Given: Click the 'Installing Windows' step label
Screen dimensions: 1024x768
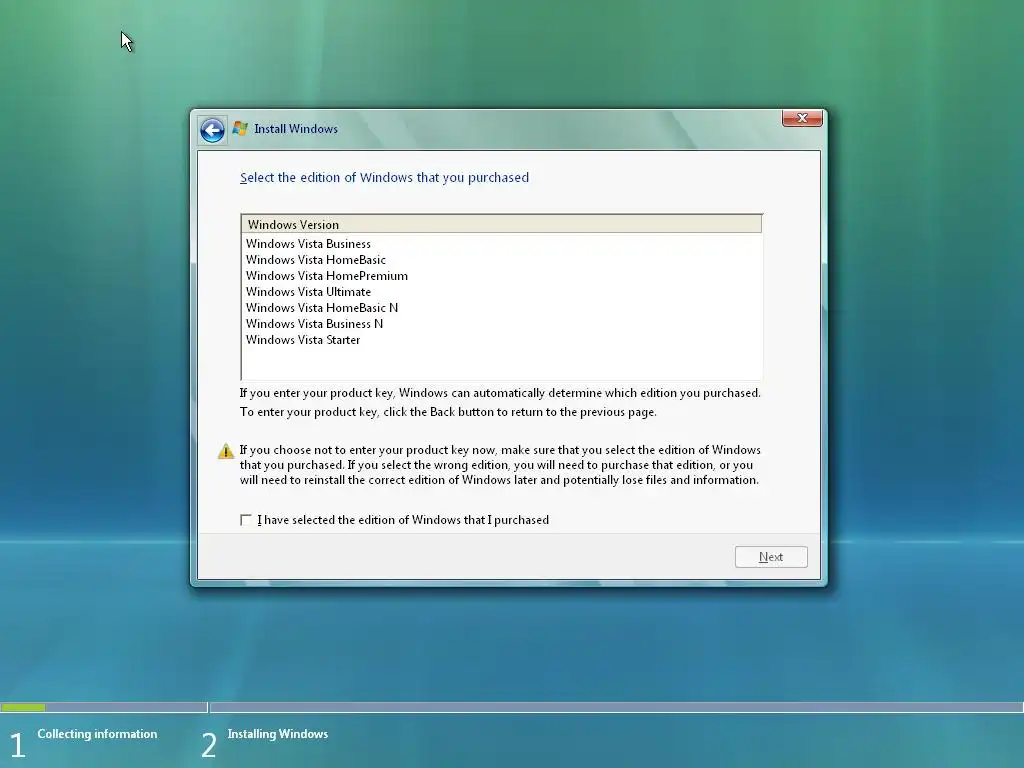Looking at the screenshot, I should [278, 734].
